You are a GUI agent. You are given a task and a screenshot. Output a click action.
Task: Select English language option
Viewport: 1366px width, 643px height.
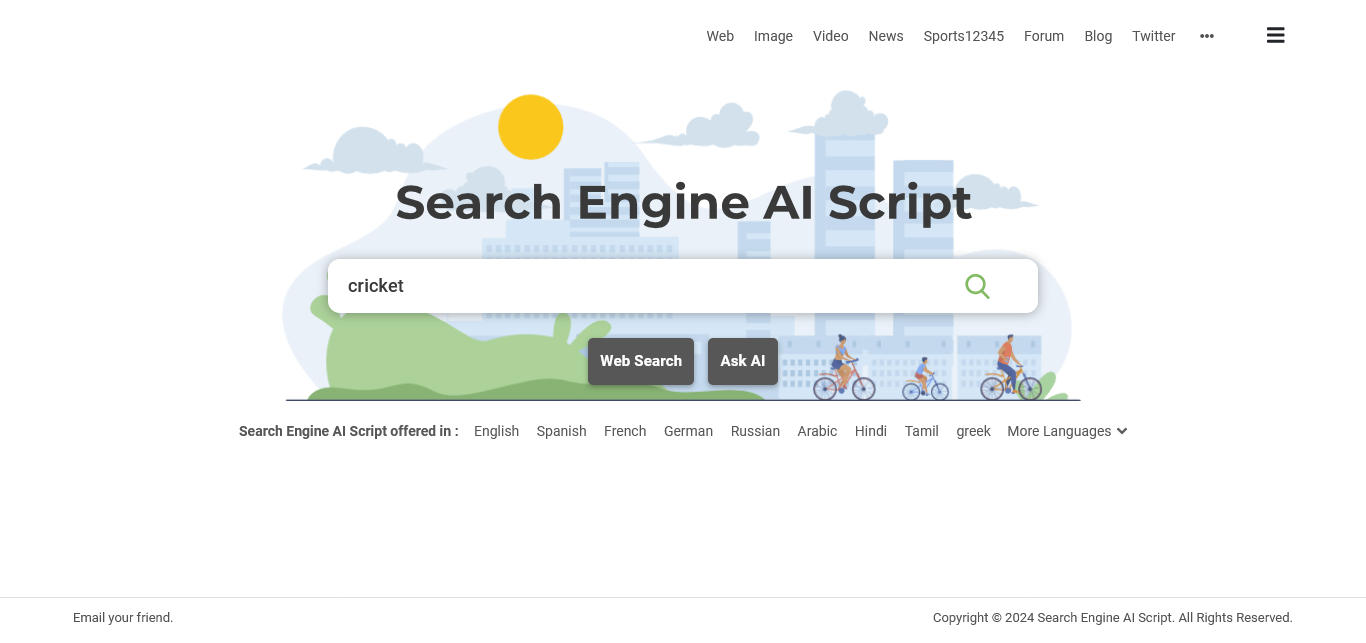click(x=496, y=431)
